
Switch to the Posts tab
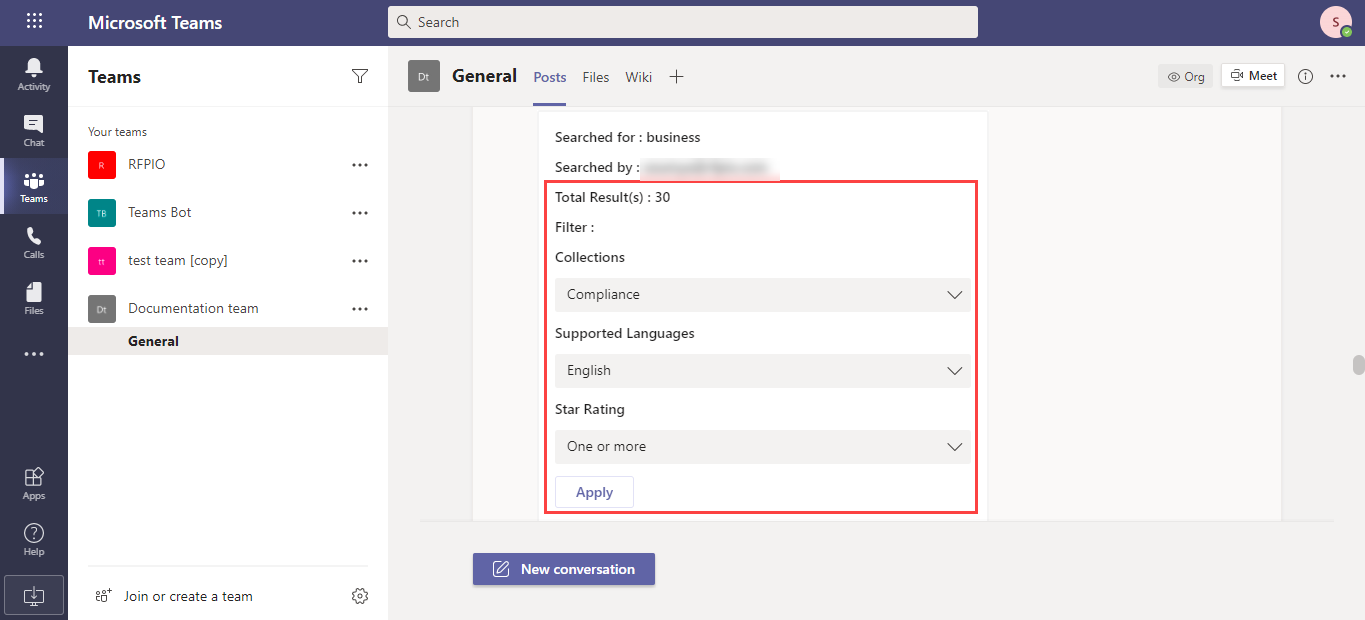click(550, 77)
